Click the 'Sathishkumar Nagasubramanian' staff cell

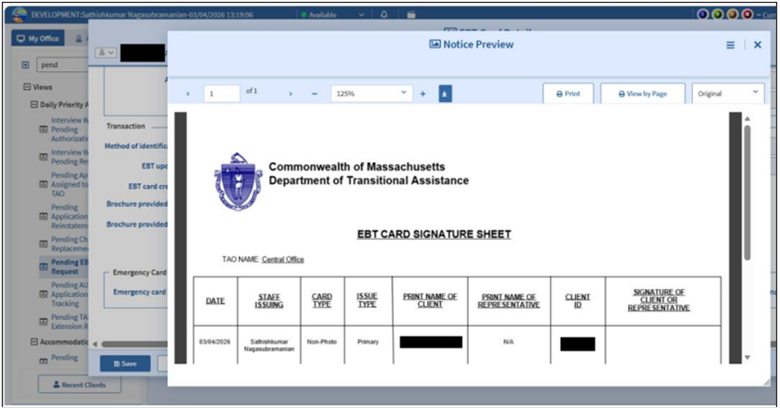[x=269, y=345]
